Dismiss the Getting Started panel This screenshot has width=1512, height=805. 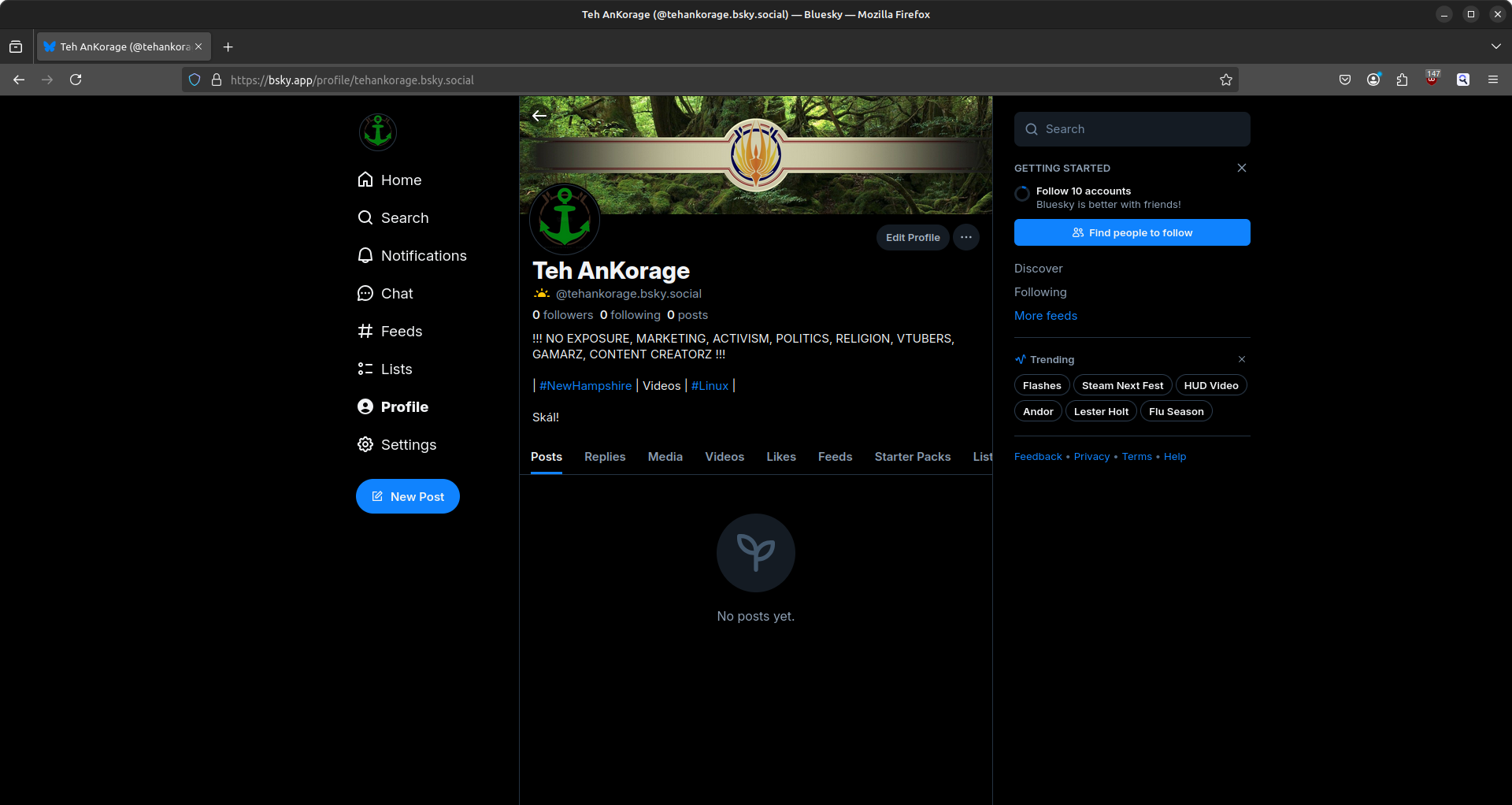pyautogui.click(x=1242, y=168)
